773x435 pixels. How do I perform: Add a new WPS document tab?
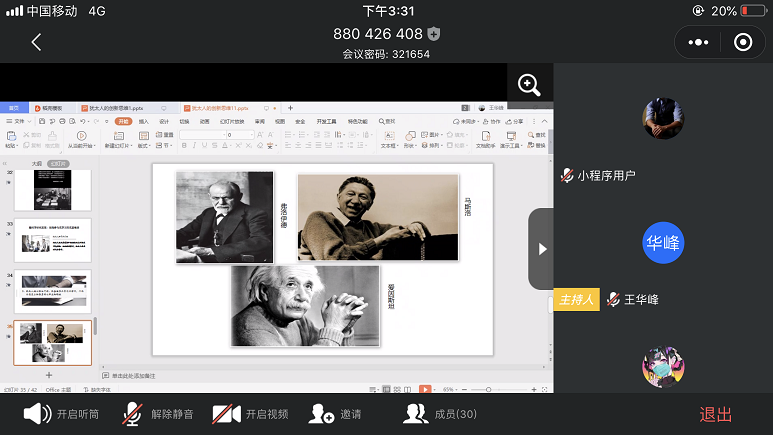tap(290, 108)
